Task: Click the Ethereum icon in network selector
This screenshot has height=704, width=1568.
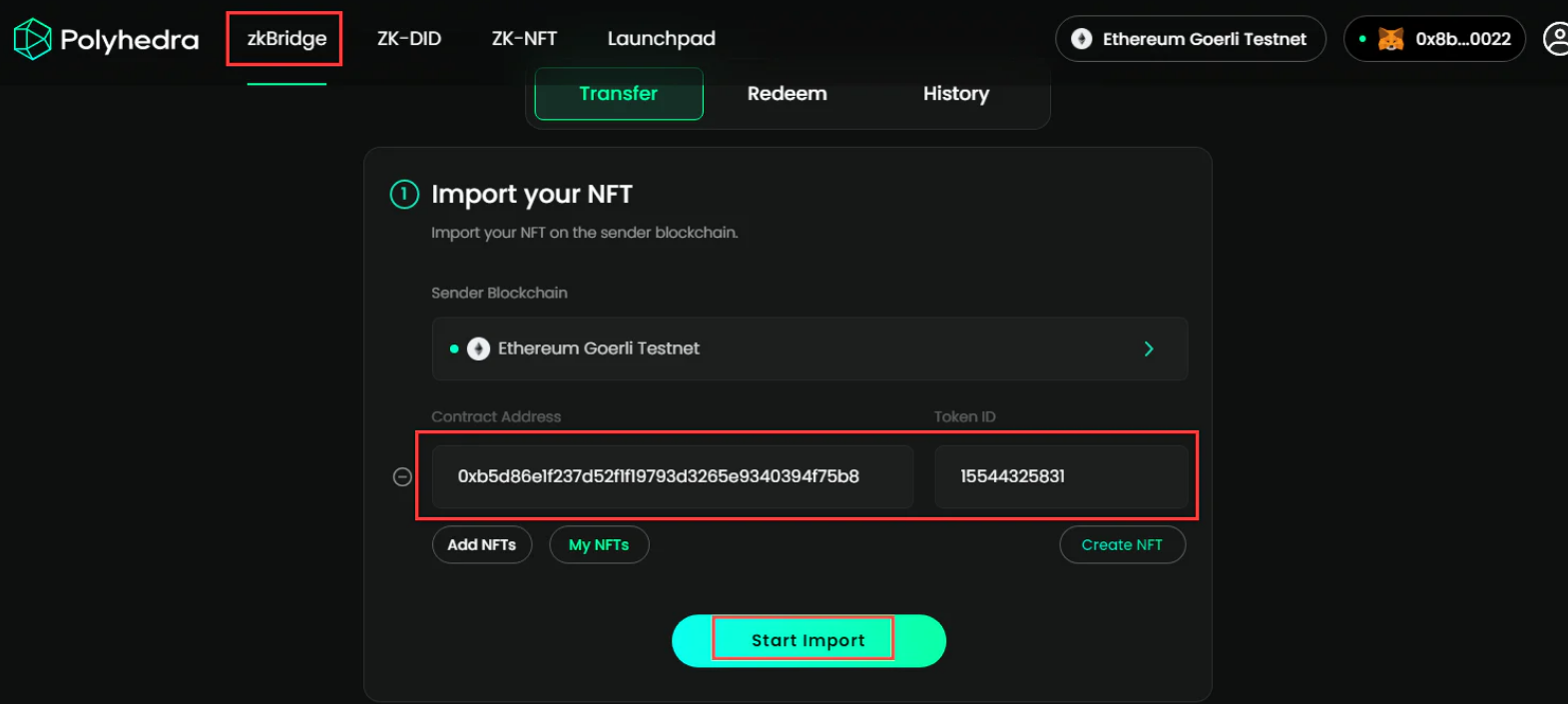Action: coord(1081,39)
